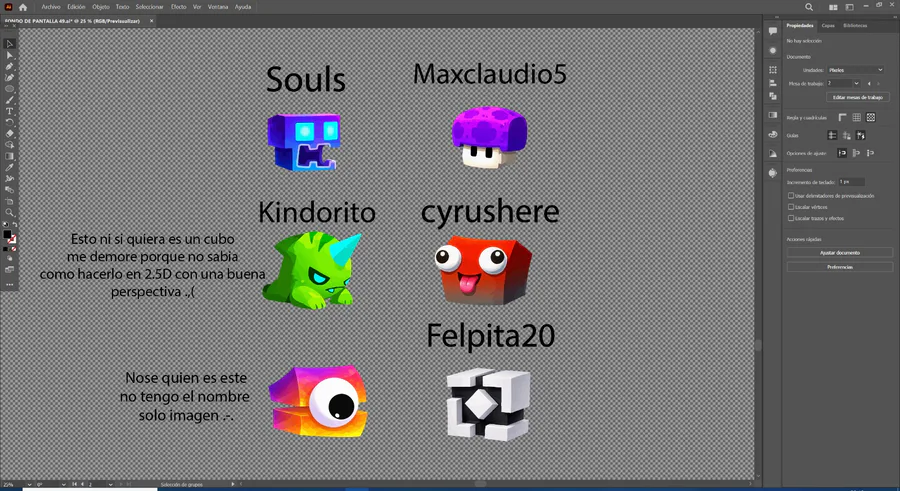Toggle smart guides button
900x491 pixels.
tap(860, 136)
